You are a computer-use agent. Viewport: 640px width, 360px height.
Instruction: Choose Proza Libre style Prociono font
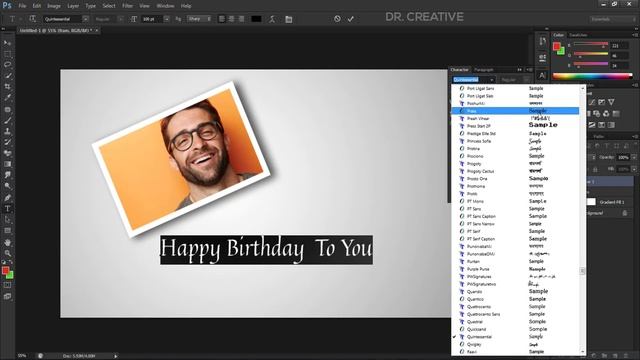tap(515, 156)
